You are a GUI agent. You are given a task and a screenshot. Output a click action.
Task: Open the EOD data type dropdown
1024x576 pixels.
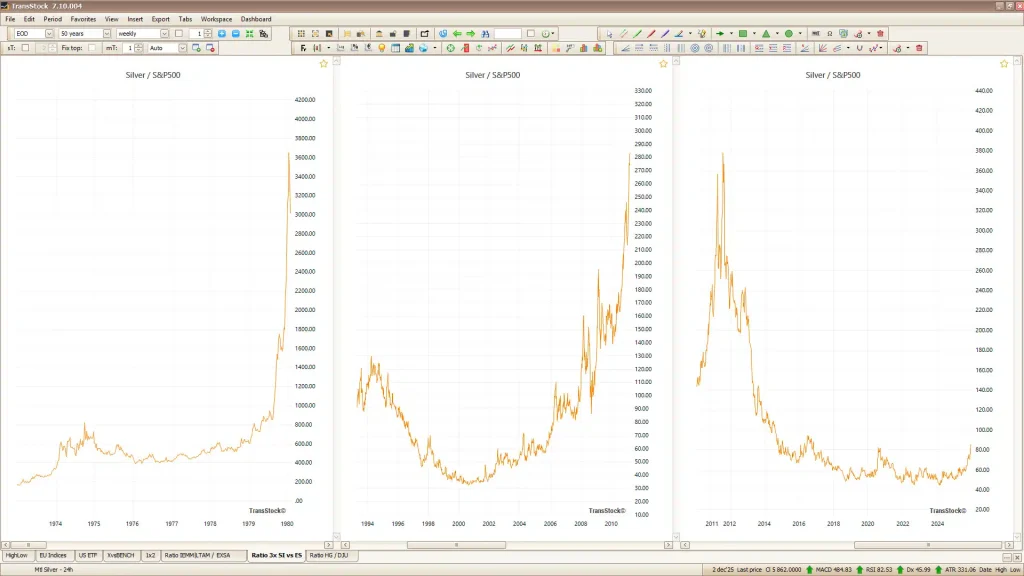[x=49, y=33]
